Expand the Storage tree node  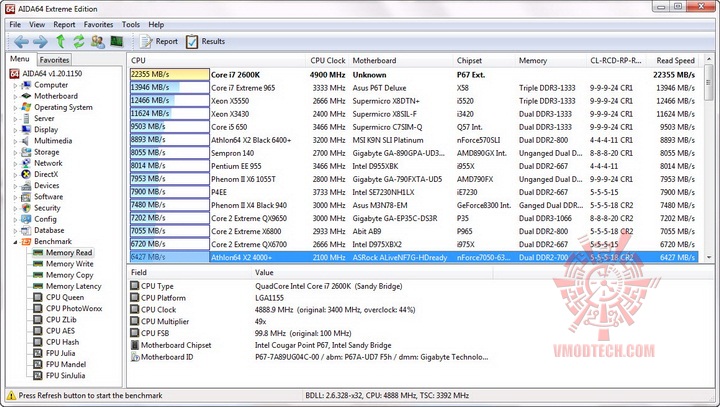click(x=15, y=152)
